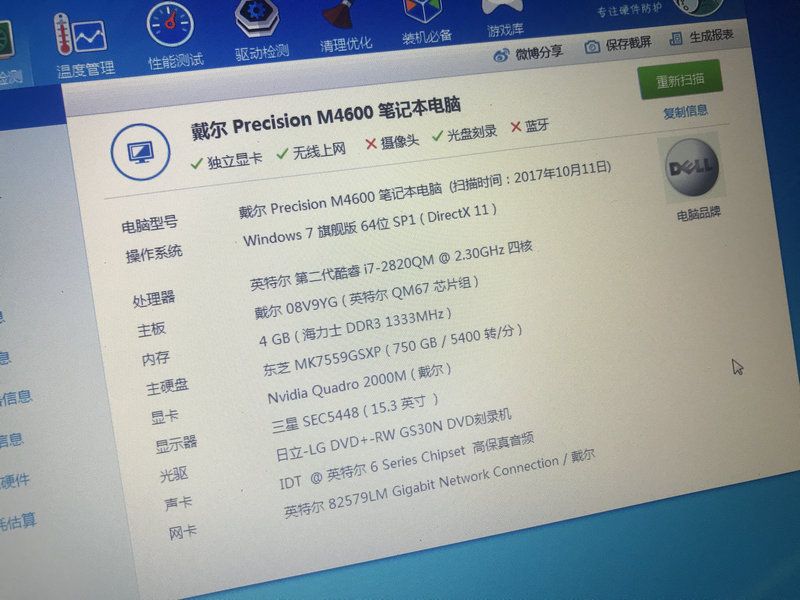
Task: Click 日立-LG DVD+-RW GS30N value
Action: pos(393,436)
